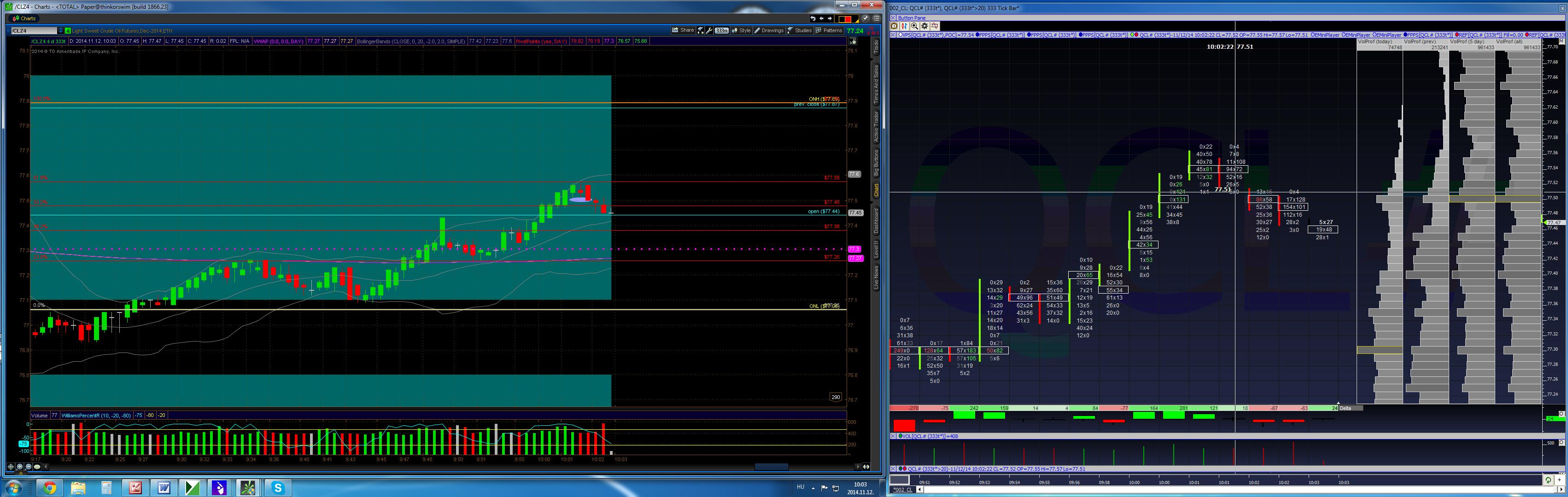Open the chart settings wrench icon
The image size is (1568, 497).
[x=709, y=30]
